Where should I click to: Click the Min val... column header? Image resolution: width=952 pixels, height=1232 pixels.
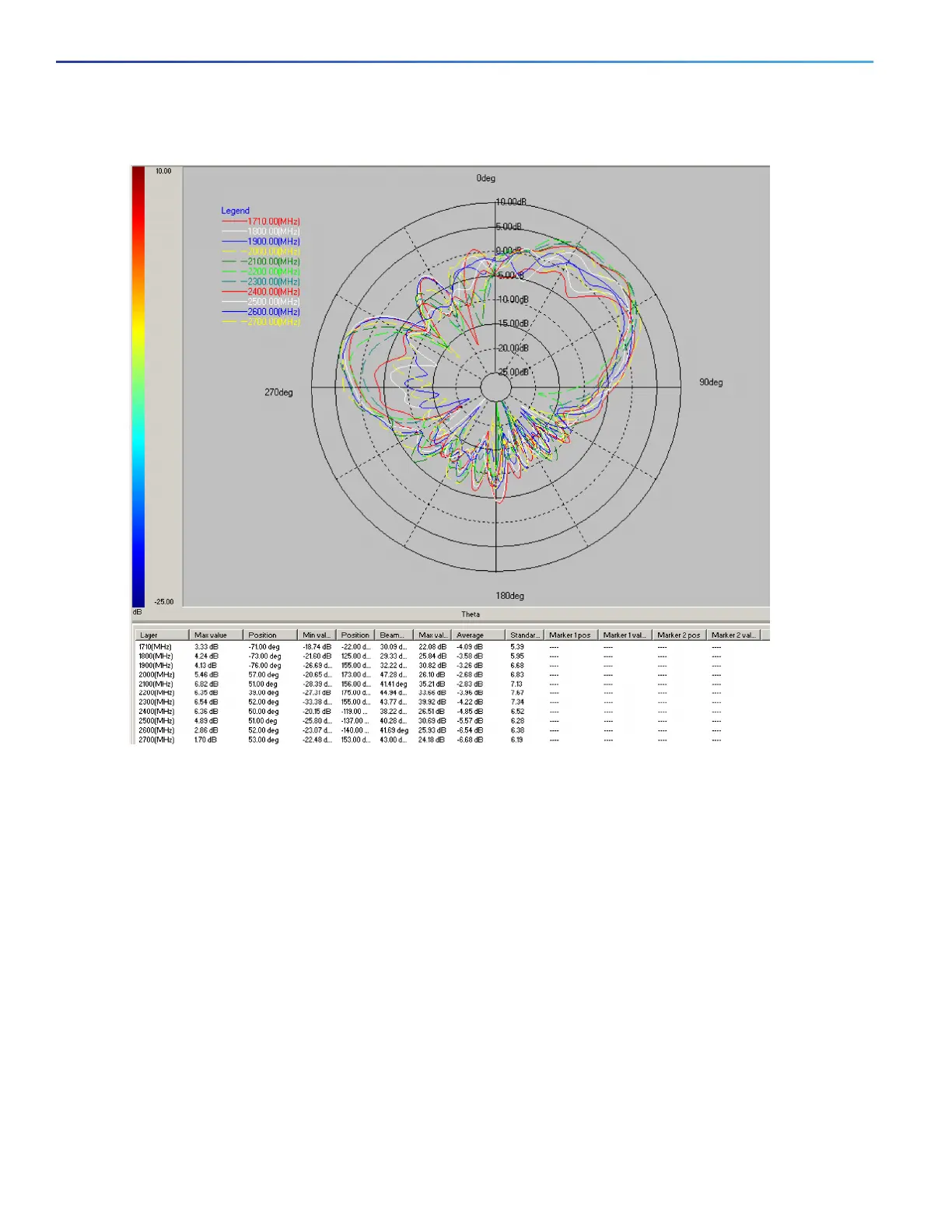tap(317, 635)
